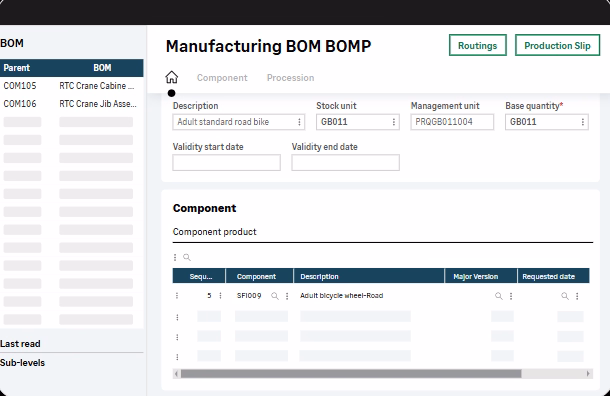Open sequence 5 cell actions menu

click(220, 296)
